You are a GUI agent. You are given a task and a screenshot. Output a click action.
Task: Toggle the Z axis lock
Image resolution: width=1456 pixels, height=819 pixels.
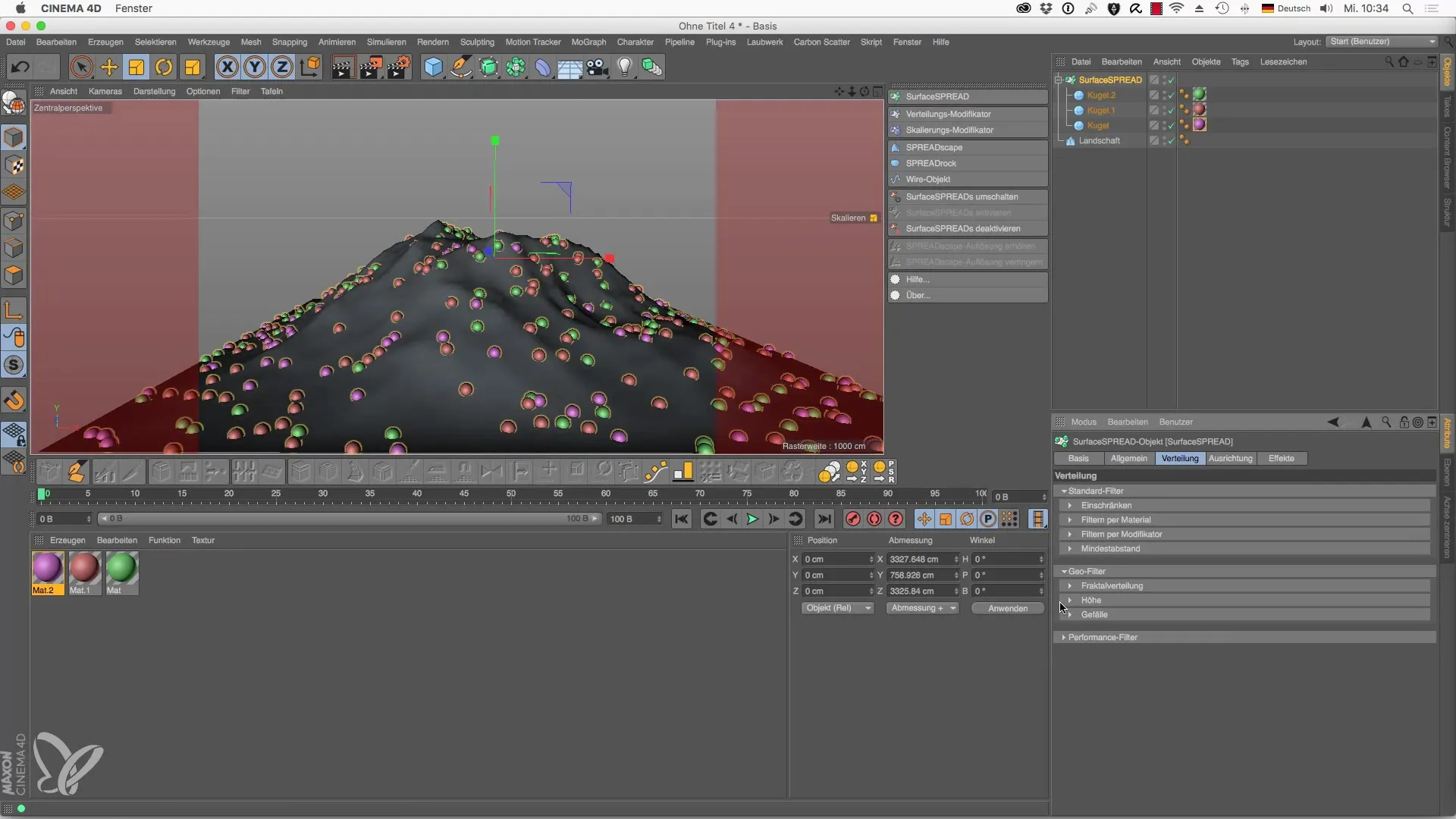(282, 67)
